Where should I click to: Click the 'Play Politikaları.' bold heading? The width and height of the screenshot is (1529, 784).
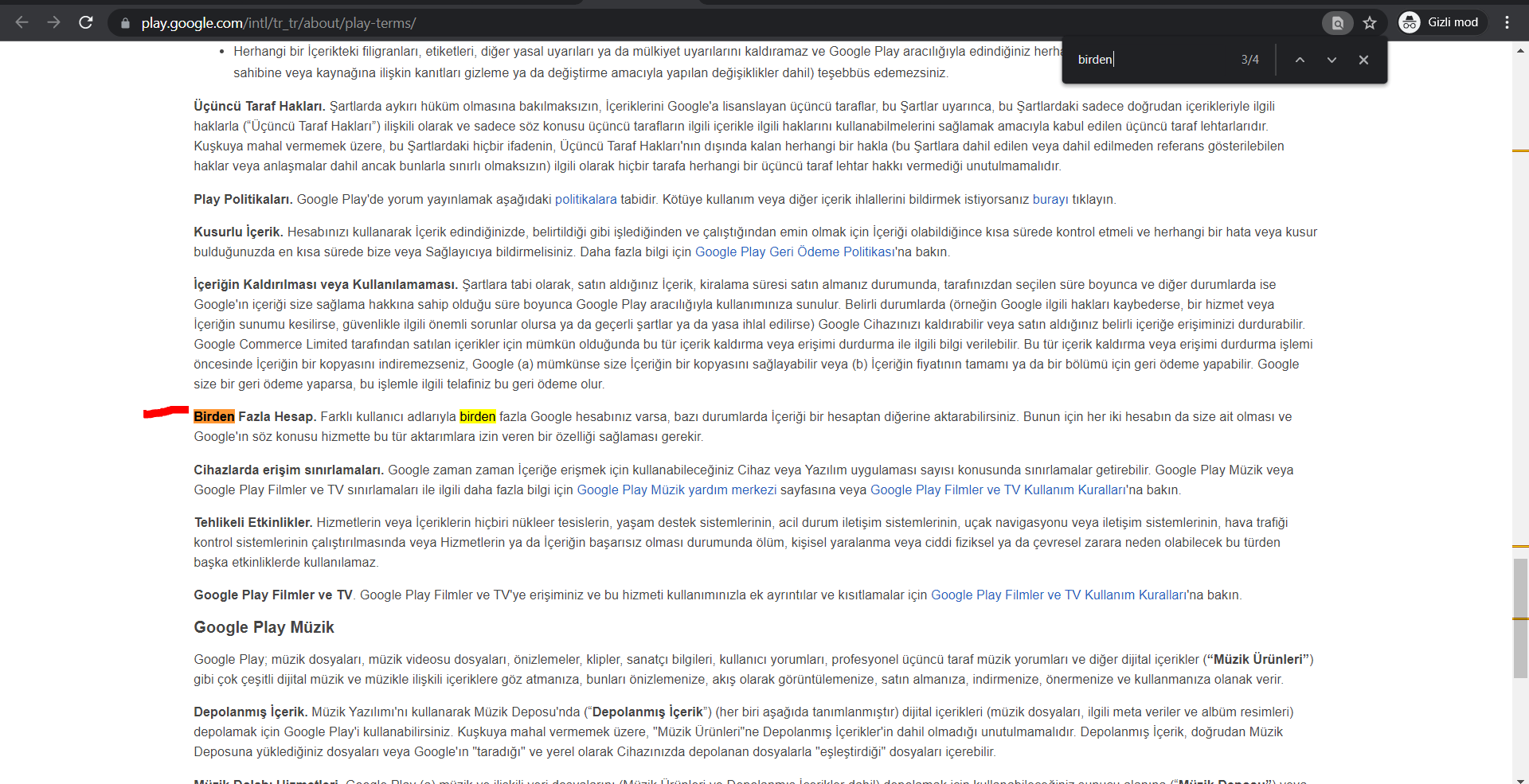coord(243,199)
